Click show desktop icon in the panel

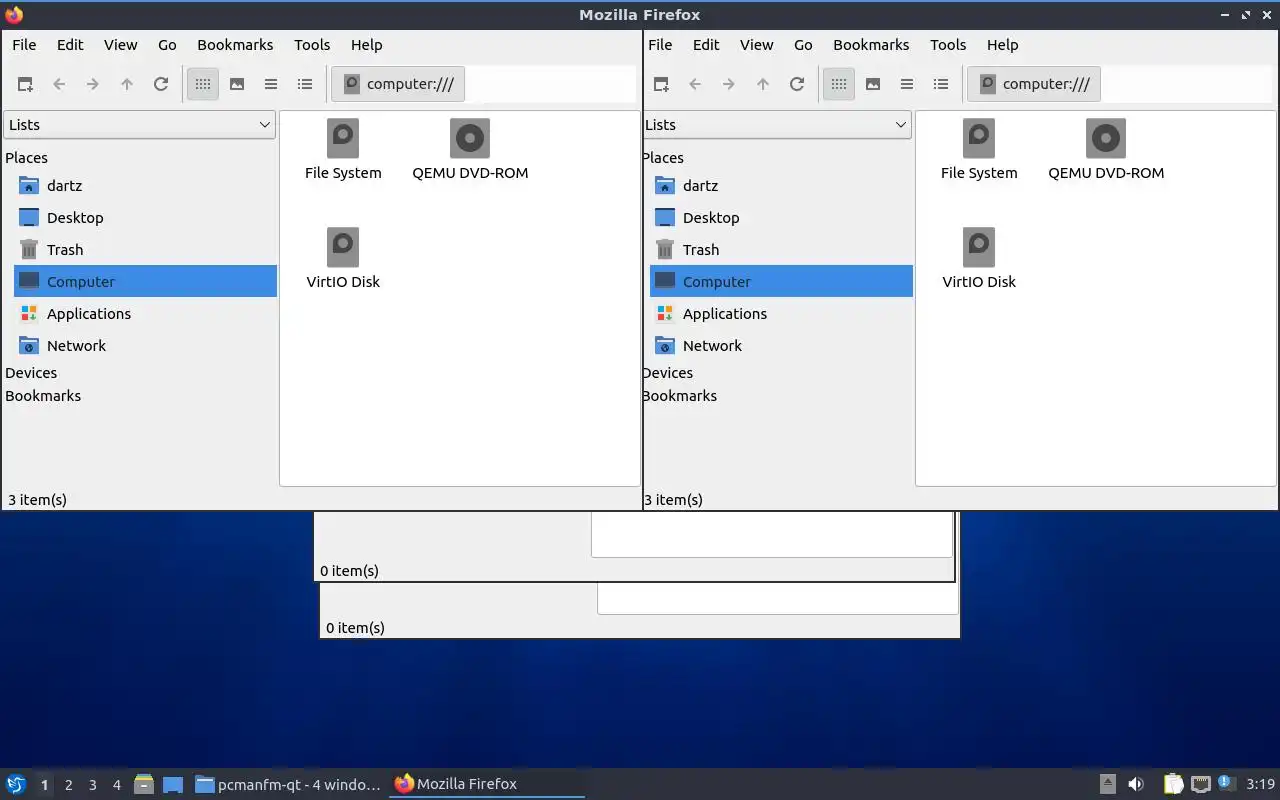(x=173, y=785)
